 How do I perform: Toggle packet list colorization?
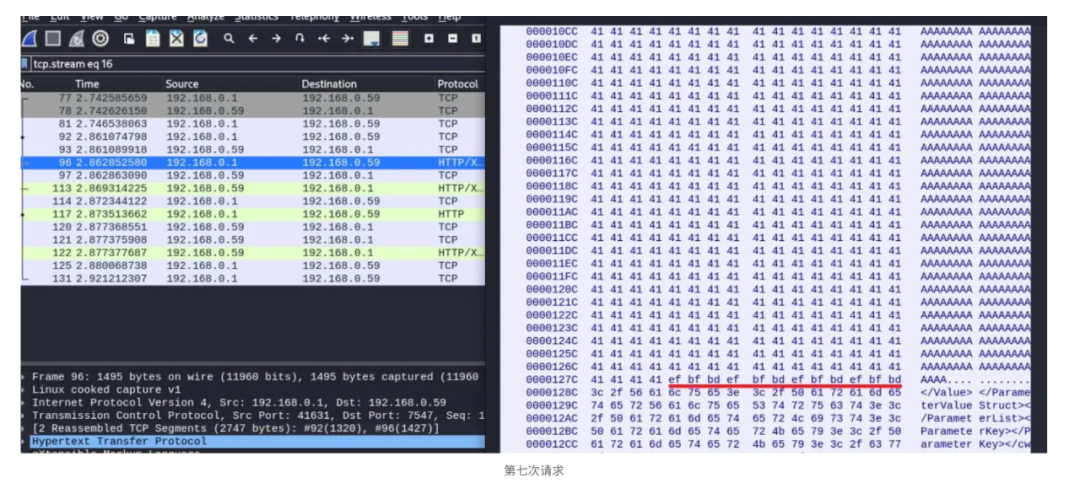[400, 39]
